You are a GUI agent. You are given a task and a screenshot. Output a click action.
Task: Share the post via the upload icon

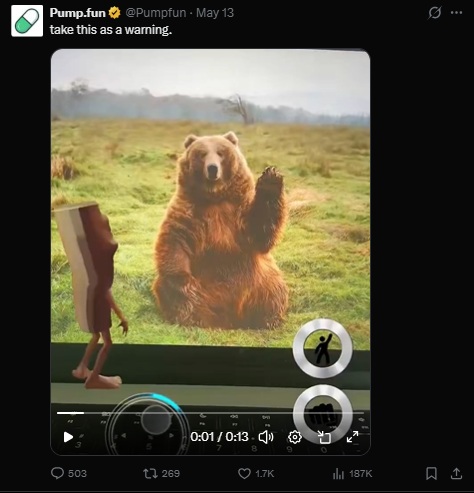click(456, 473)
